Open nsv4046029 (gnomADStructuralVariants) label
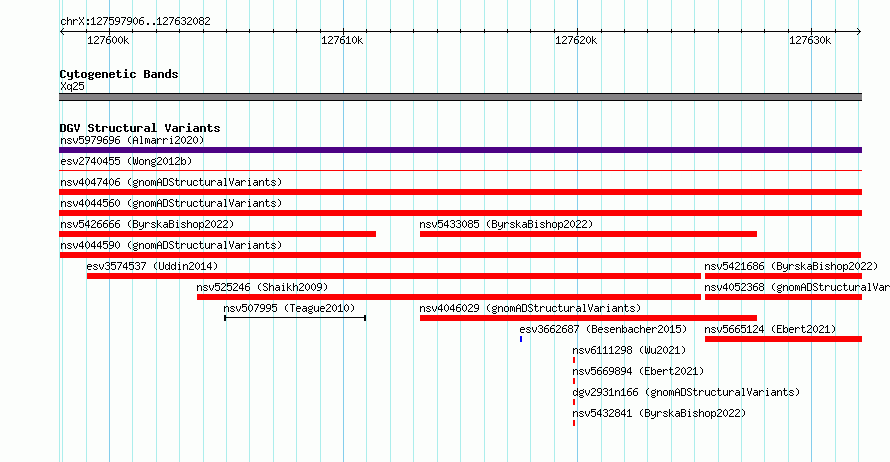Image resolution: width=890 pixels, height=462 pixels. (x=530, y=308)
